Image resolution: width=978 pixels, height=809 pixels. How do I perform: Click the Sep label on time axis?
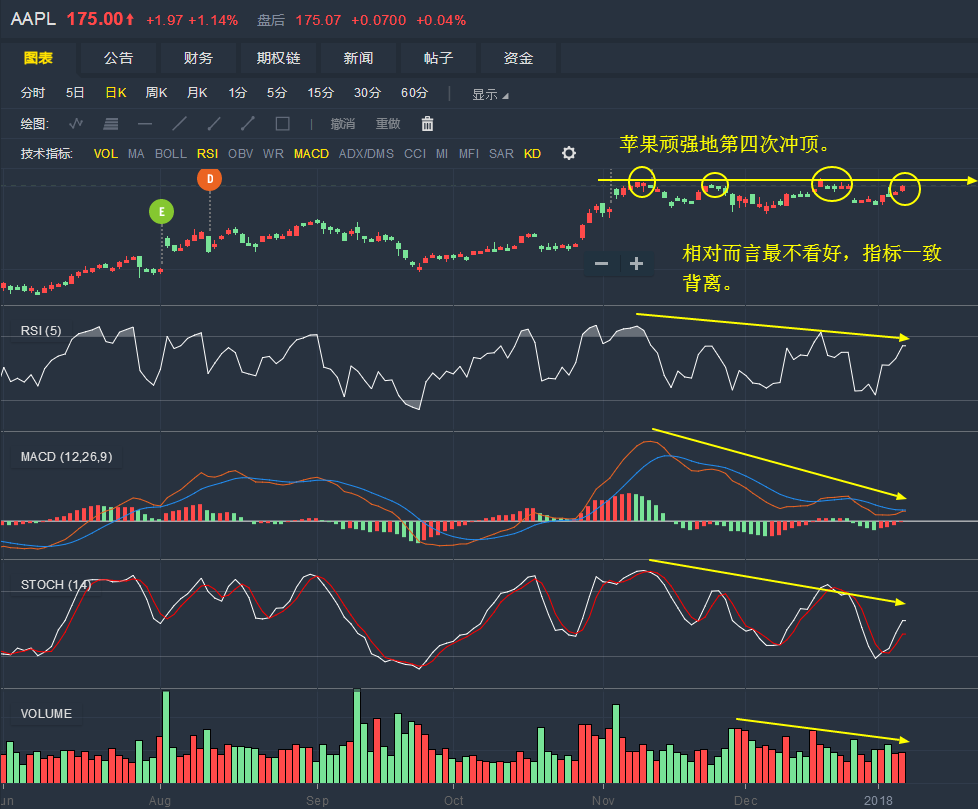pyautogui.click(x=317, y=800)
